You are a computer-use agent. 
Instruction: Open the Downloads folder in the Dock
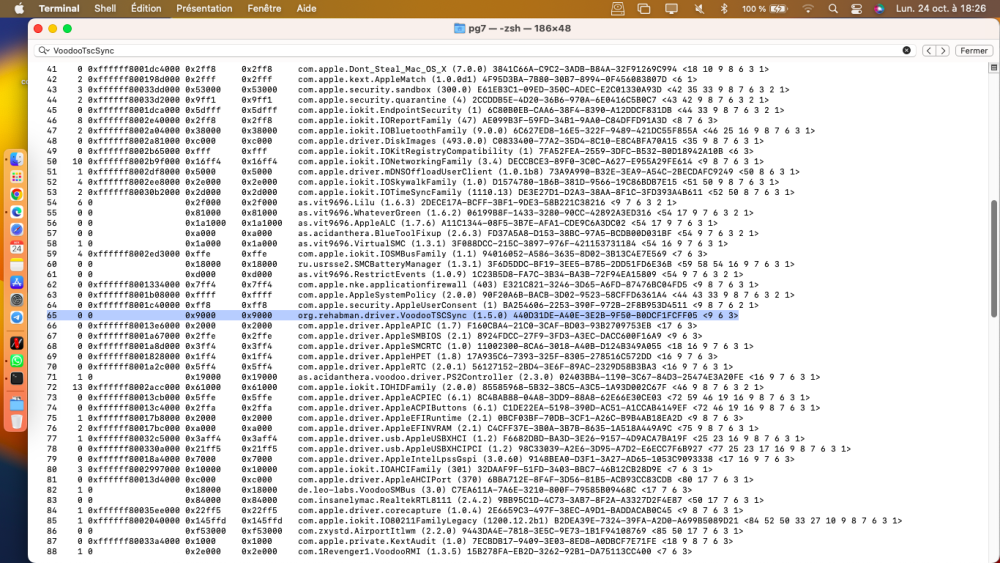click(17, 404)
